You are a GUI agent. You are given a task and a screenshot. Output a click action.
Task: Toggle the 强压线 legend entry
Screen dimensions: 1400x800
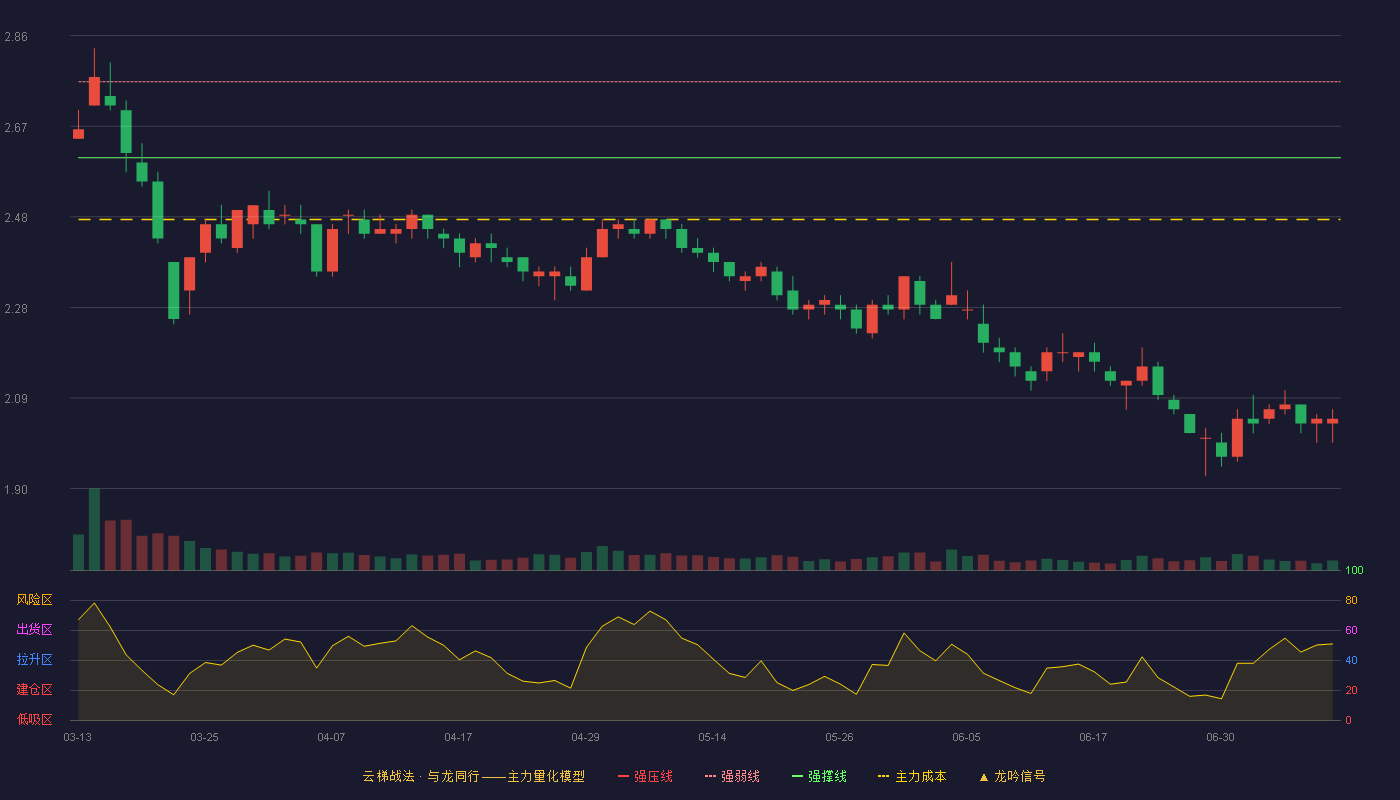[645, 776]
